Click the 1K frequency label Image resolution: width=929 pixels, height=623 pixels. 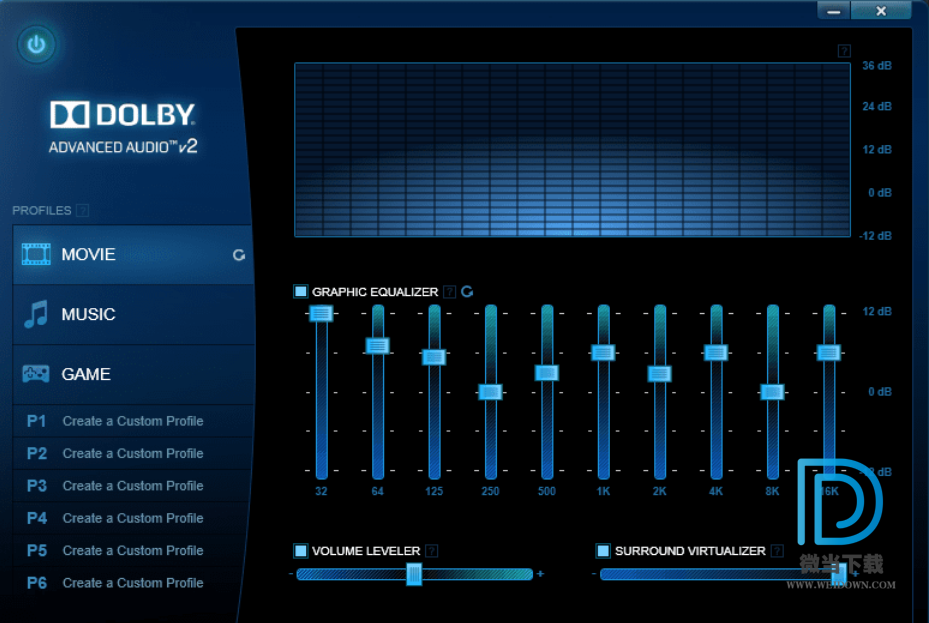click(x=603, y=491)
